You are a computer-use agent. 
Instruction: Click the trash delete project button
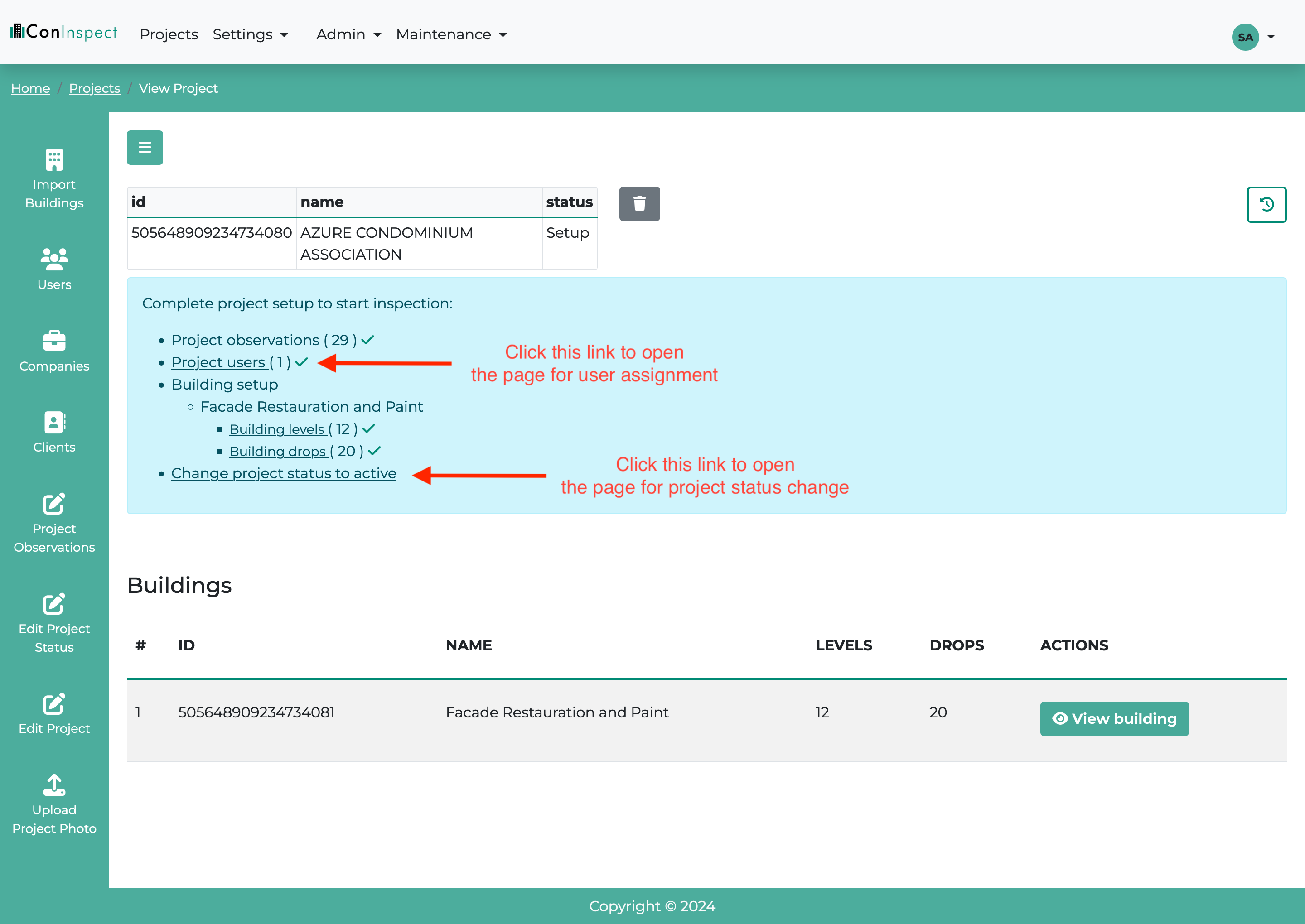pyautogui.click(x=639, y=204)
